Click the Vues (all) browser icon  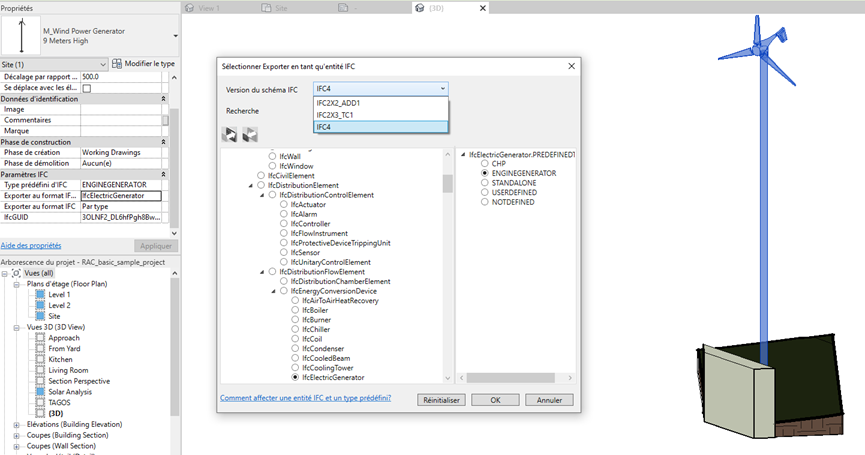[17, 272]
